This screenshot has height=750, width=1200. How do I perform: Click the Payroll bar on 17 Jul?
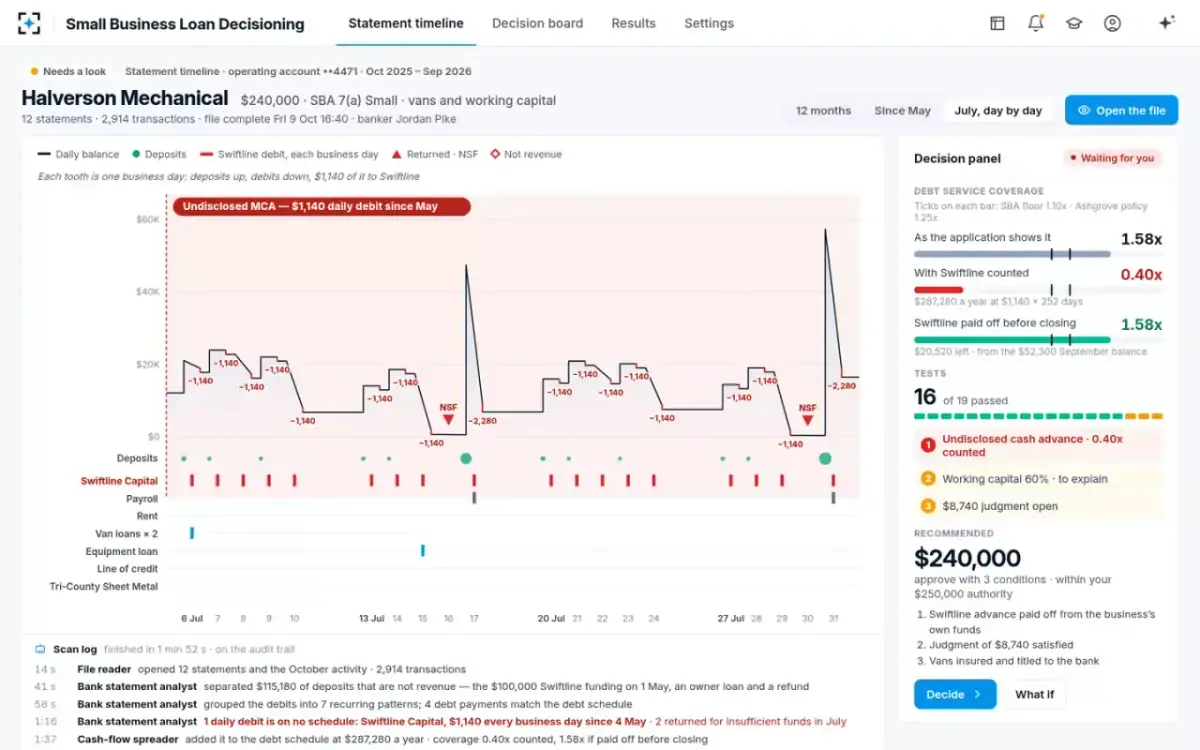tap(474, 497)
